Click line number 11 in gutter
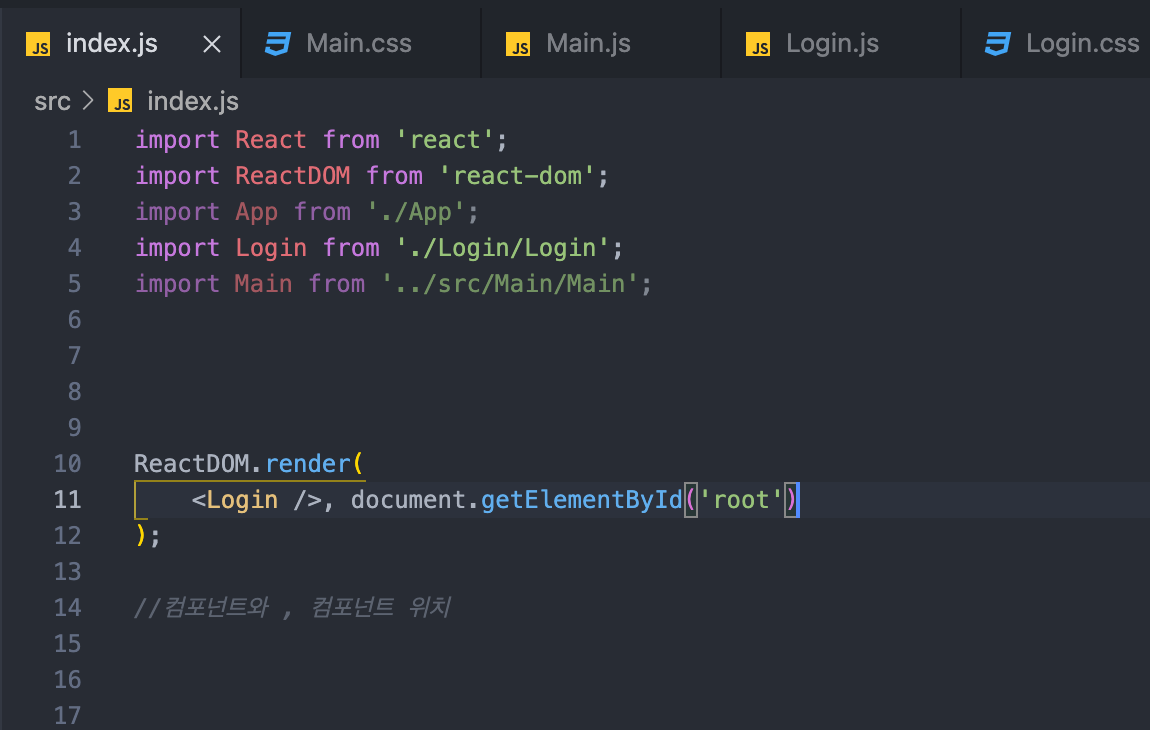The height and width of the screenshot is (730, 1150). (67, 500)
